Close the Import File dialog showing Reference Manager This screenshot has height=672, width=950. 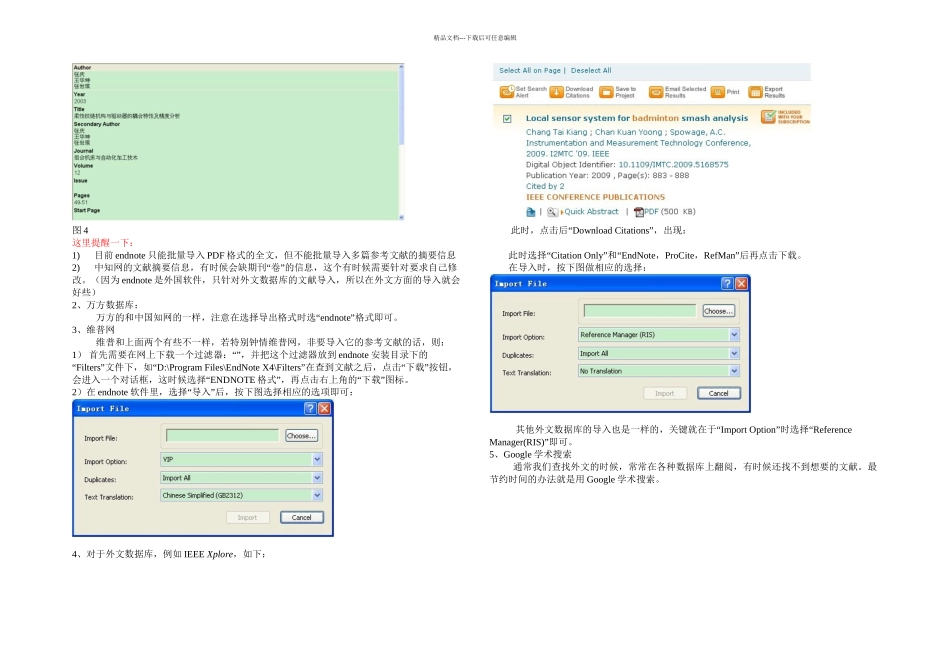point(741,284)
